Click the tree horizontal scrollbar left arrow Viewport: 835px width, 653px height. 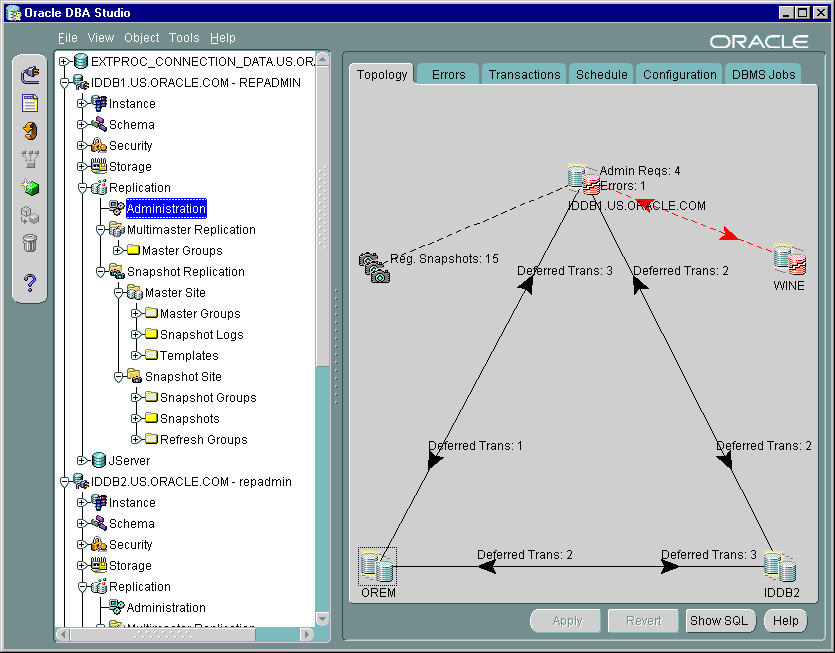tap(63, 634)
